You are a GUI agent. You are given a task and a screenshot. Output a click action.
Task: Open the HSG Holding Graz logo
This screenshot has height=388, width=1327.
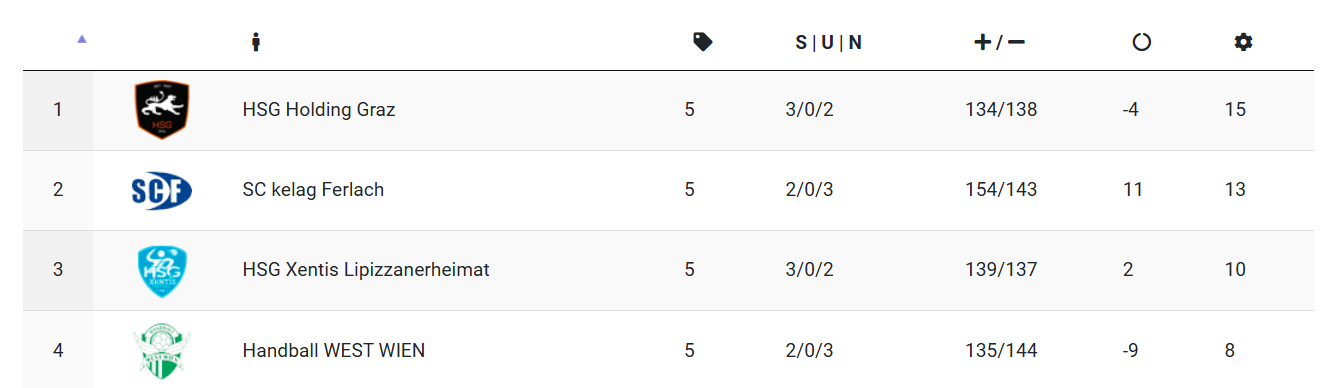[x=162, y=110]
